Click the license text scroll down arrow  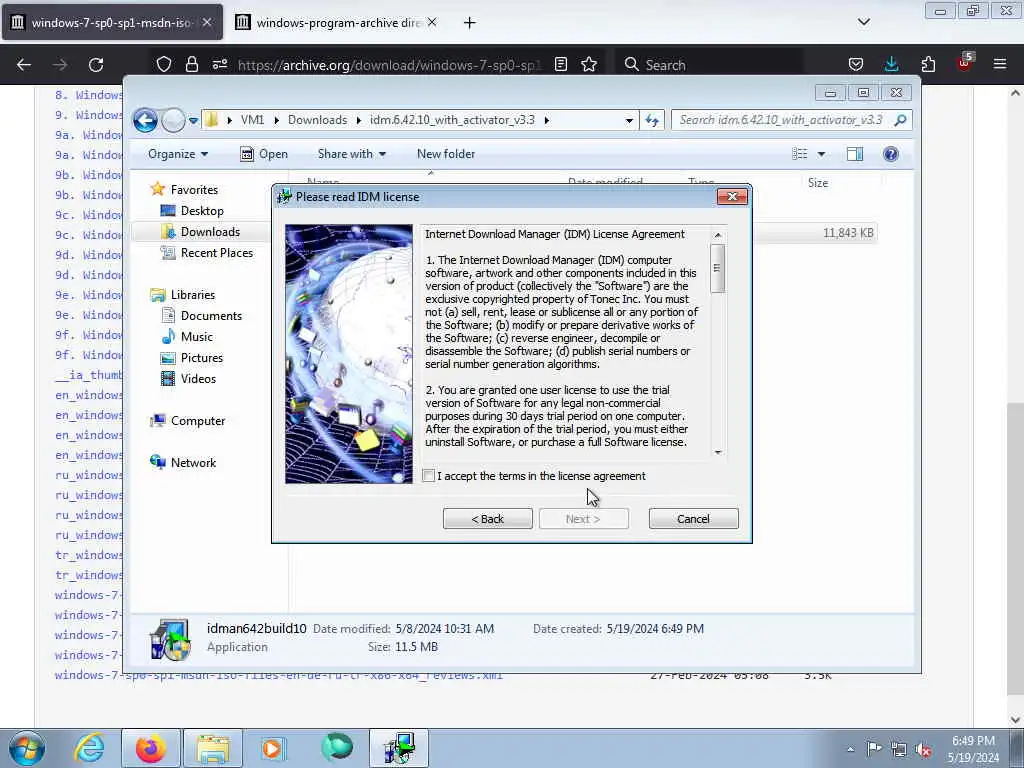(718, 452)
